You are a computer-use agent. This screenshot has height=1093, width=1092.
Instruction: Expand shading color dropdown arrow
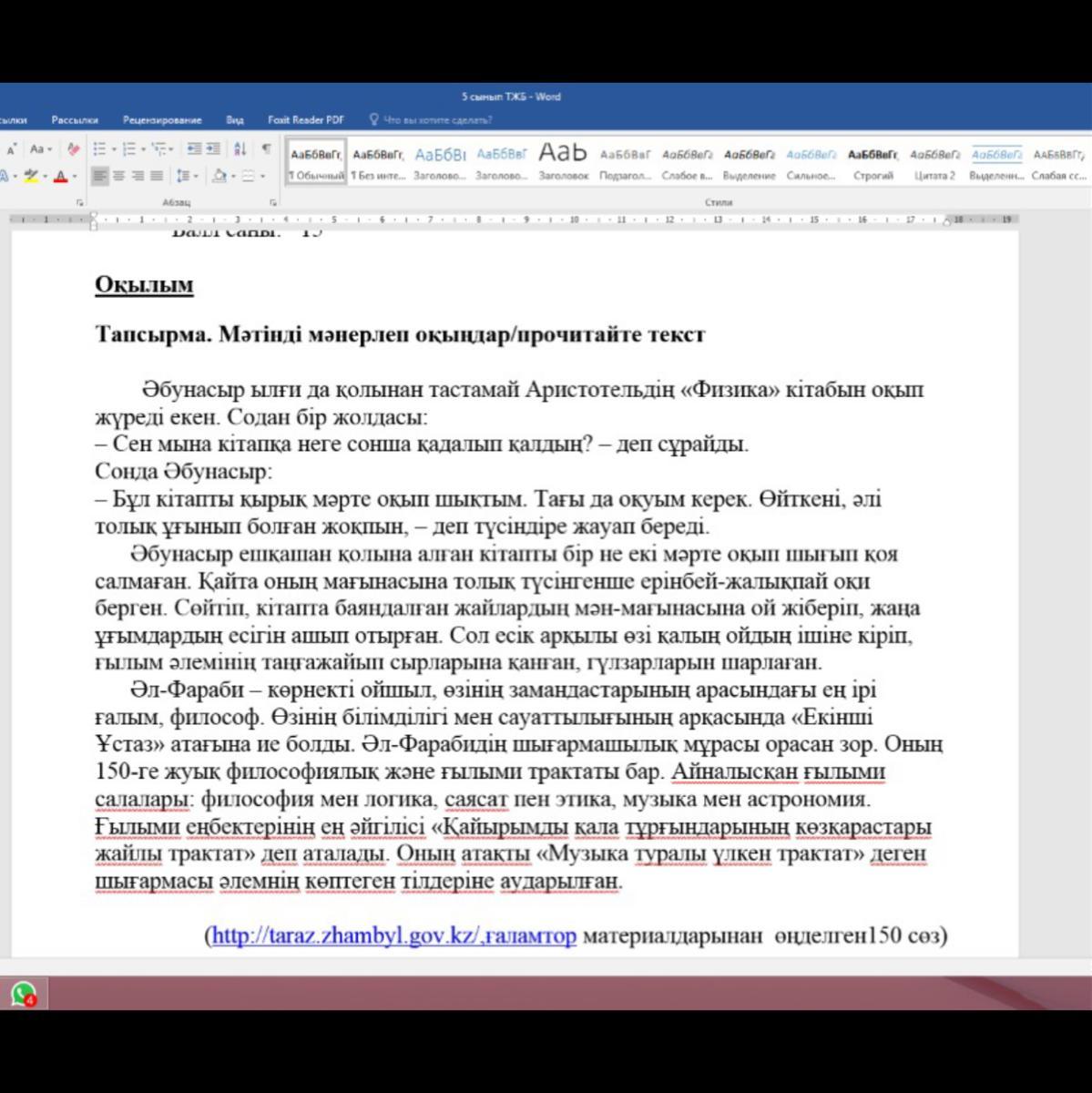click(x=233, y=176)
